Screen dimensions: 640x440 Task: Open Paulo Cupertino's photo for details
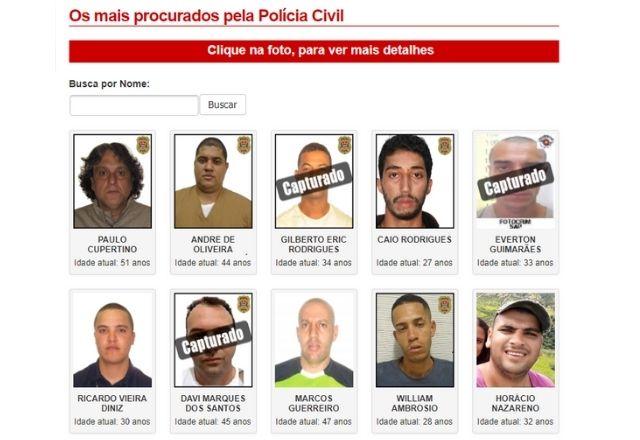[113, 181]
